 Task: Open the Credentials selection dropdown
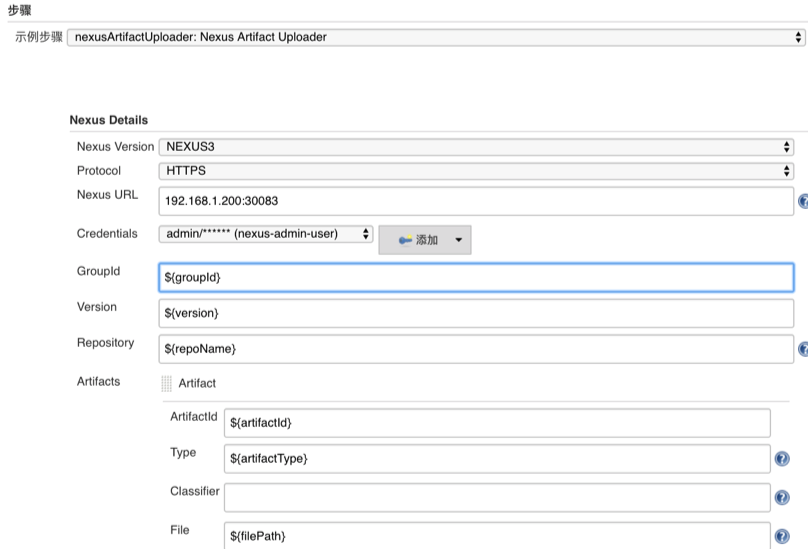click(266, 234)
